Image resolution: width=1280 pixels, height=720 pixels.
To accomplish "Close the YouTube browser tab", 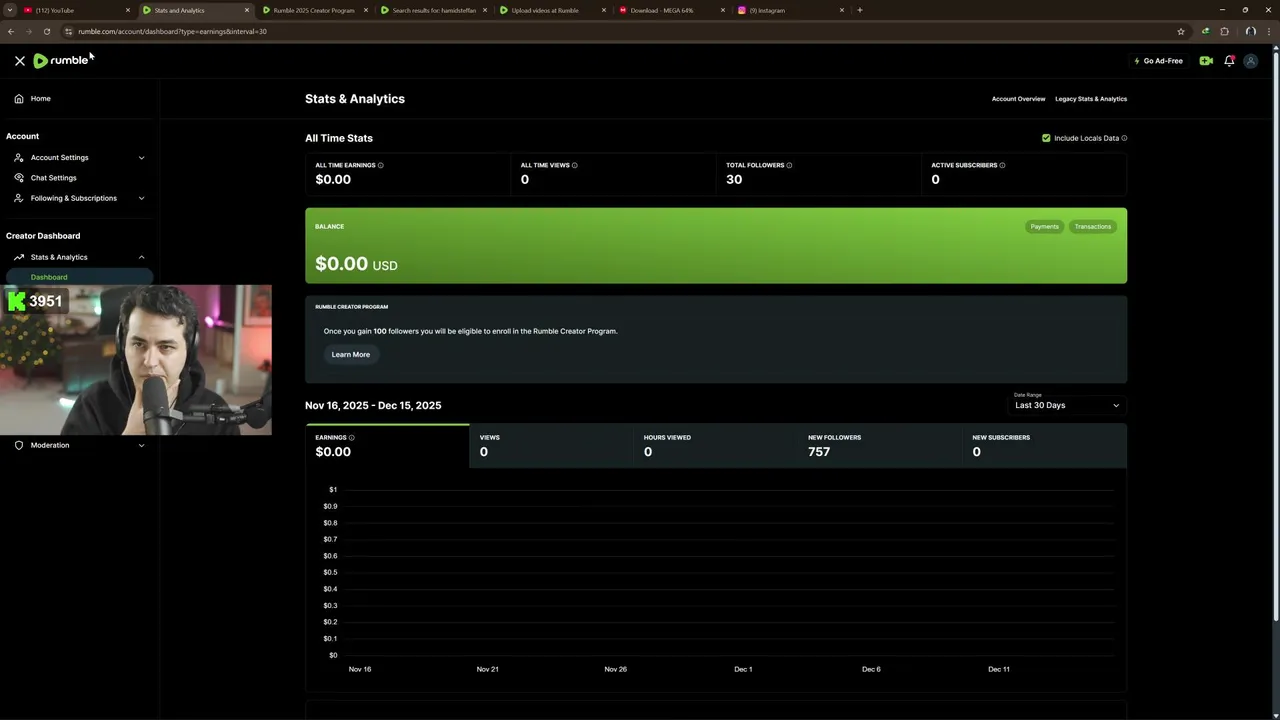I will (128, 10).
